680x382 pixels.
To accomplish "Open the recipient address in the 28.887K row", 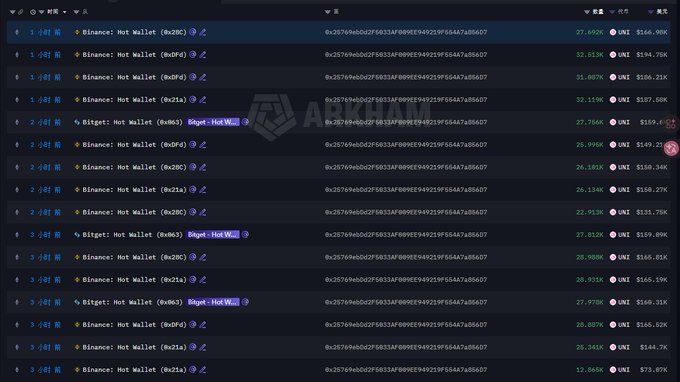I will [x=406, y=325].
